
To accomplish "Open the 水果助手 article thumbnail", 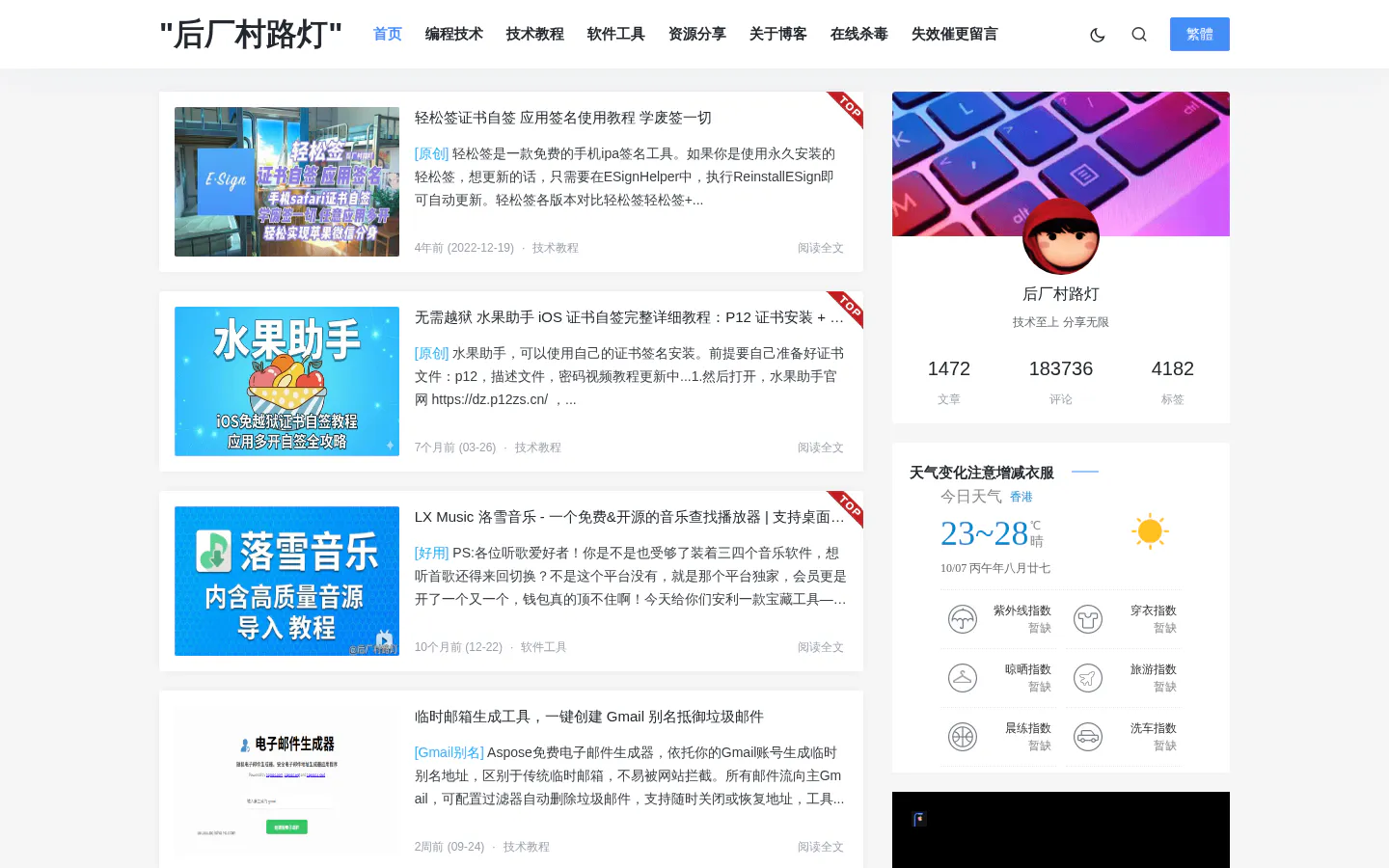I will [286, 381].
